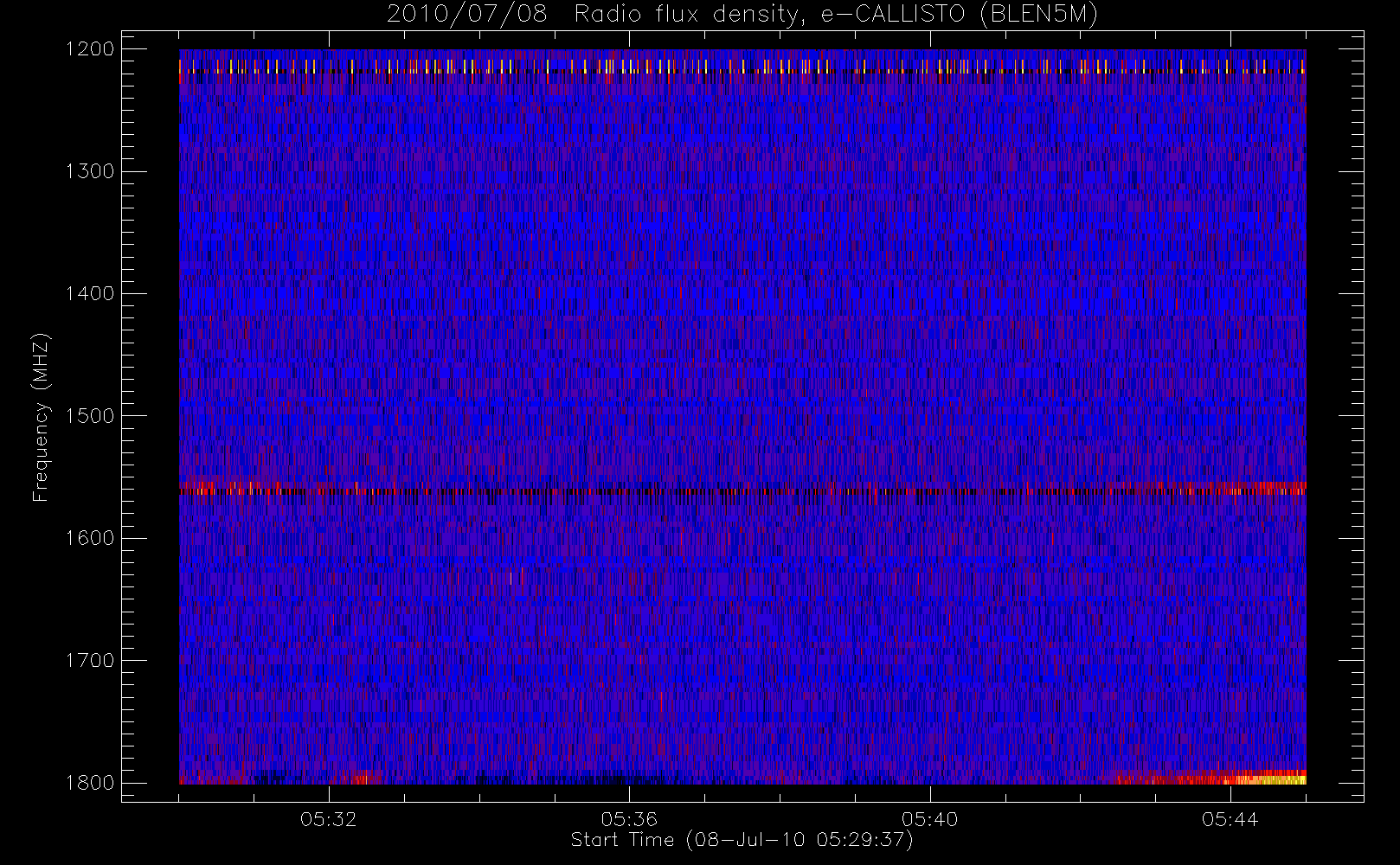The width and height of the screenshot is (1400, 865).
Task: Click the bright yellow emission at 1800 MHz
Action: click(x=1268, y=779)
